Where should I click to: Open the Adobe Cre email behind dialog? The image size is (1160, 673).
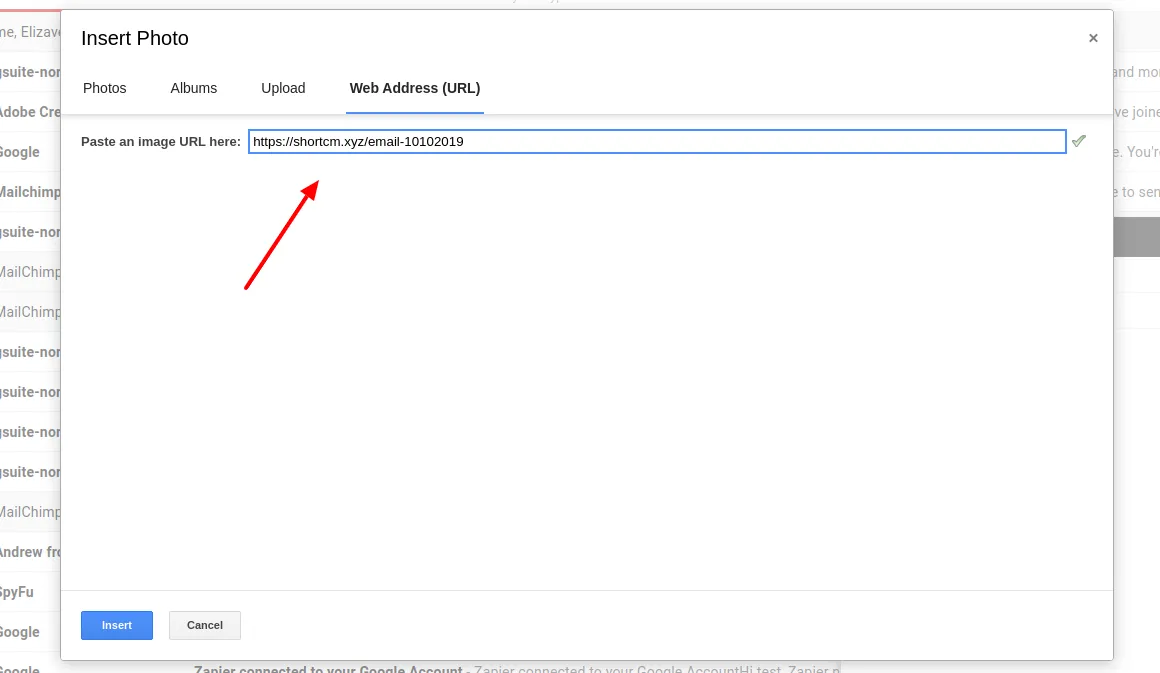pos(30,112)
